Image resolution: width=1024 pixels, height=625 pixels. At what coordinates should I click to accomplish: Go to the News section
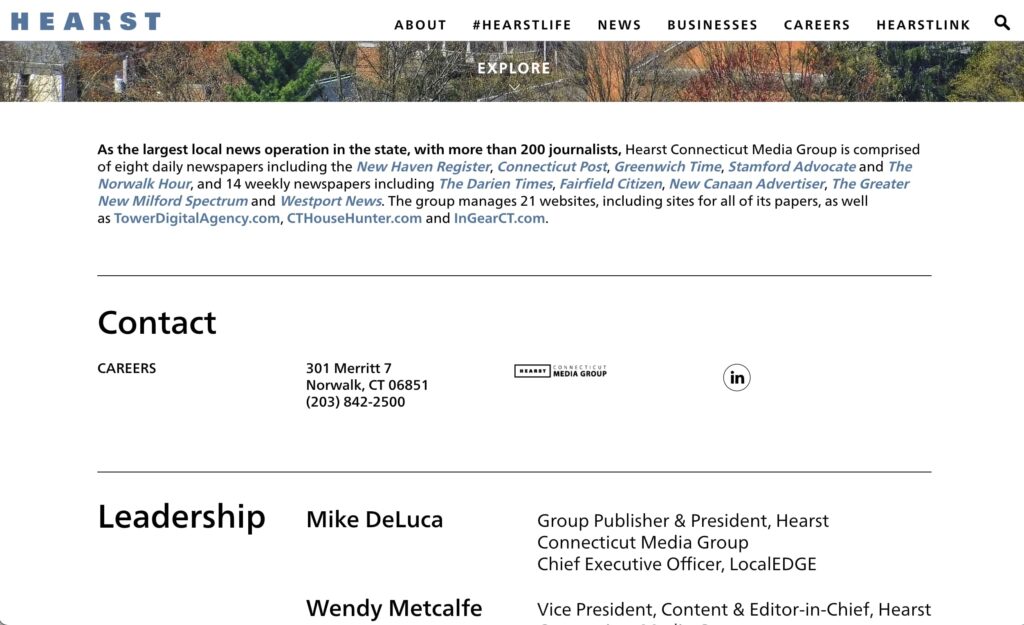[x=619, y=25]
